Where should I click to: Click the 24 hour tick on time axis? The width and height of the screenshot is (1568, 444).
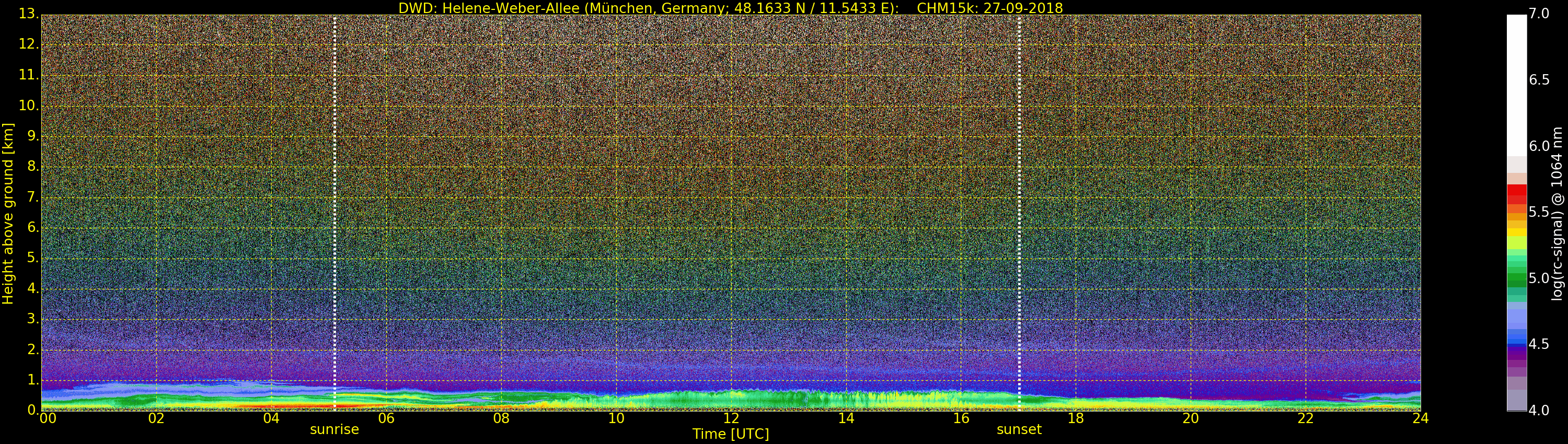1420,418
